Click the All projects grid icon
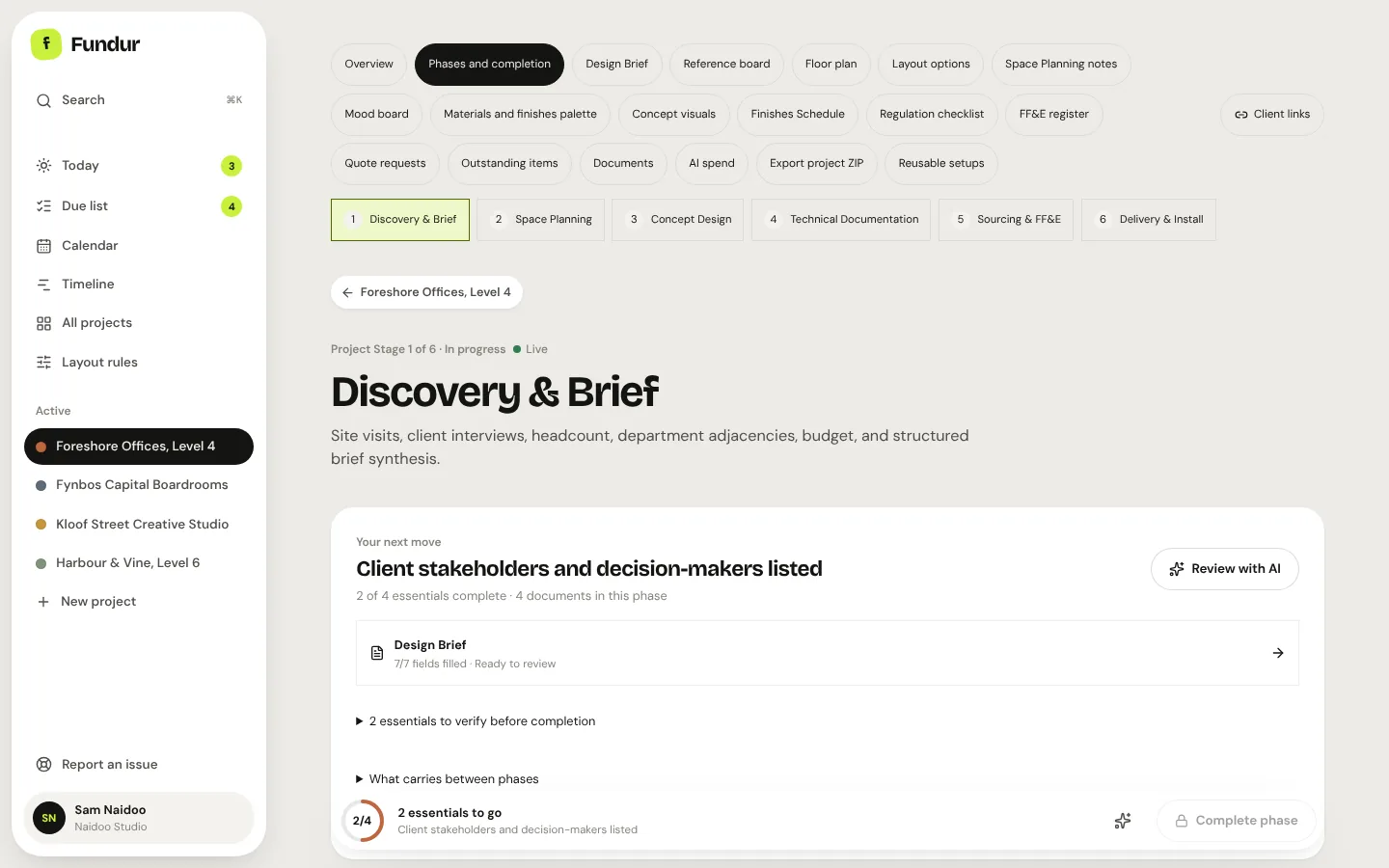The width and height of the screenshot is (1389, 868). click(43, 323)
